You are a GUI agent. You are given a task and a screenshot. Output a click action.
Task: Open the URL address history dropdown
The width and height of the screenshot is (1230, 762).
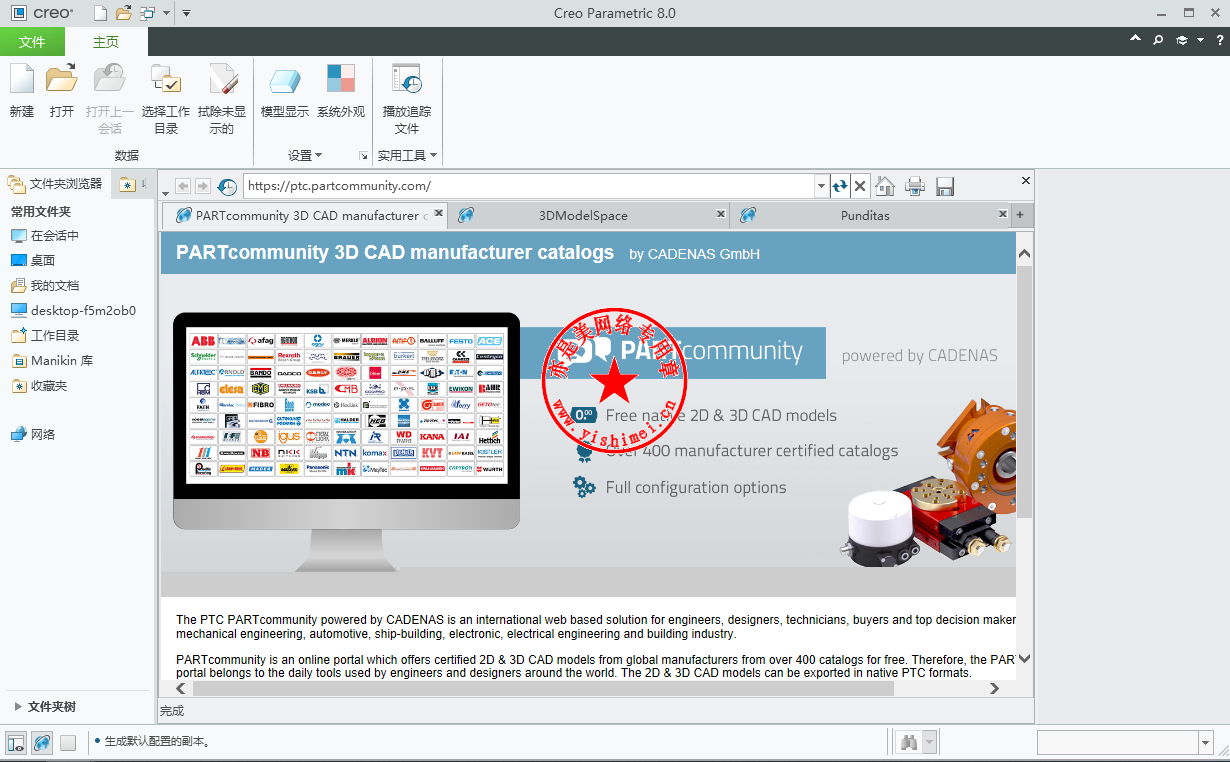821,186
